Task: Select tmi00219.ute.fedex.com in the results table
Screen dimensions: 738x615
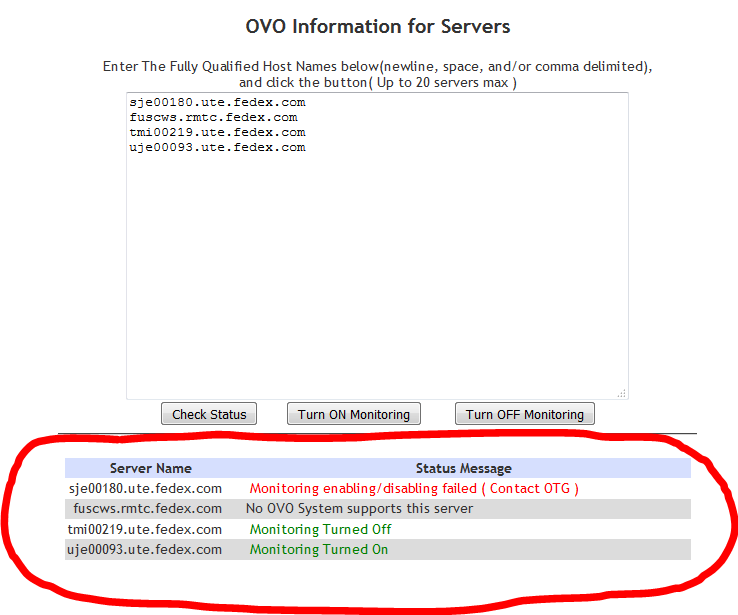Action: (x=145, y=529)
